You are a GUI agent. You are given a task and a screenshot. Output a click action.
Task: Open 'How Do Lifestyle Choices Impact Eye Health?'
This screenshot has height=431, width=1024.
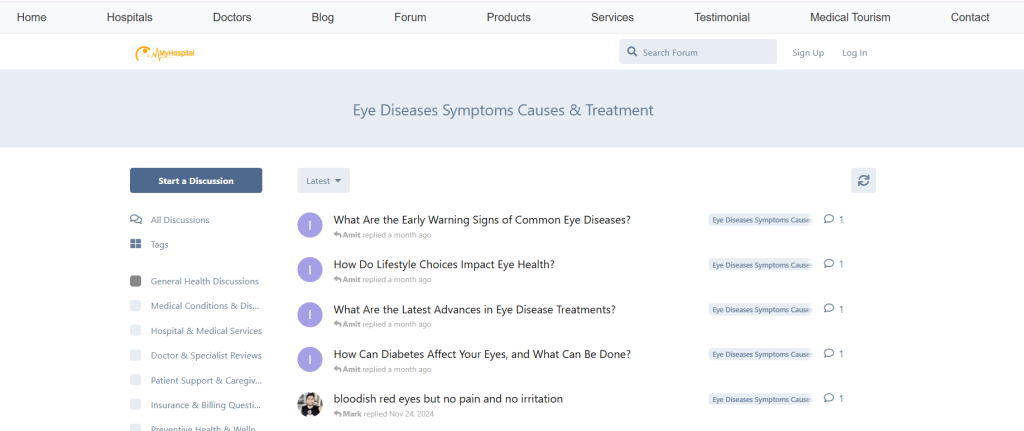tap(444, 264)
